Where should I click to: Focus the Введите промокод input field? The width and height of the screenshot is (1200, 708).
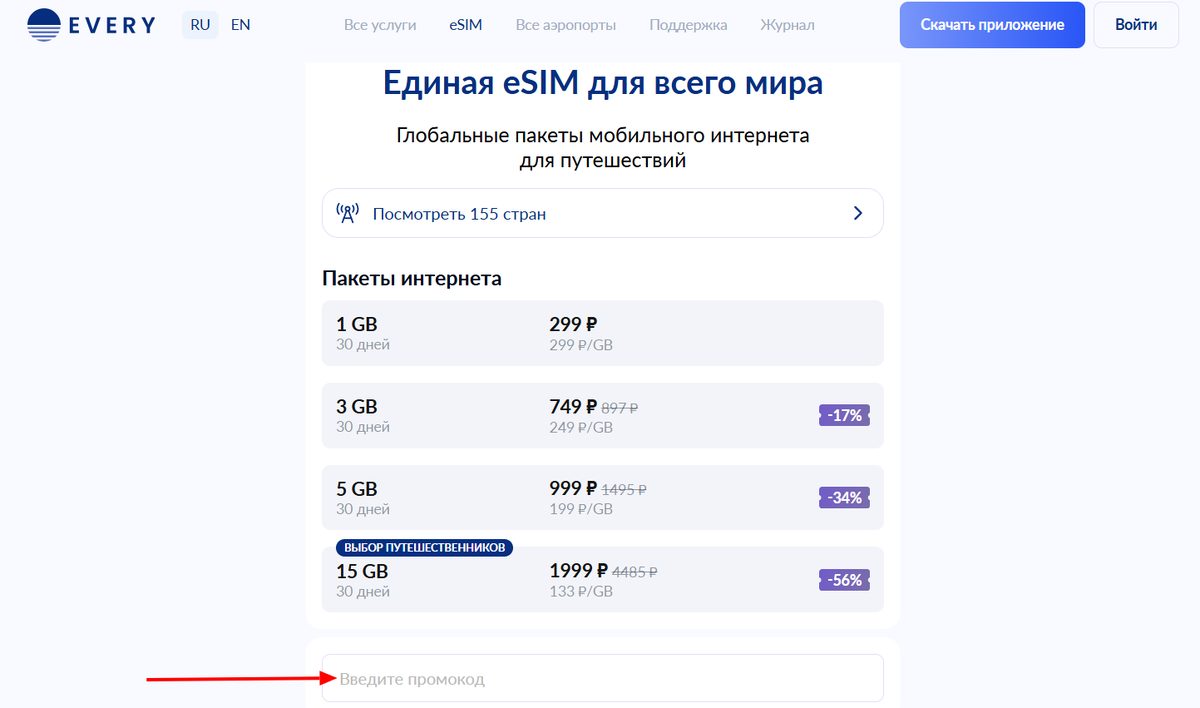(x=603, y=679)
